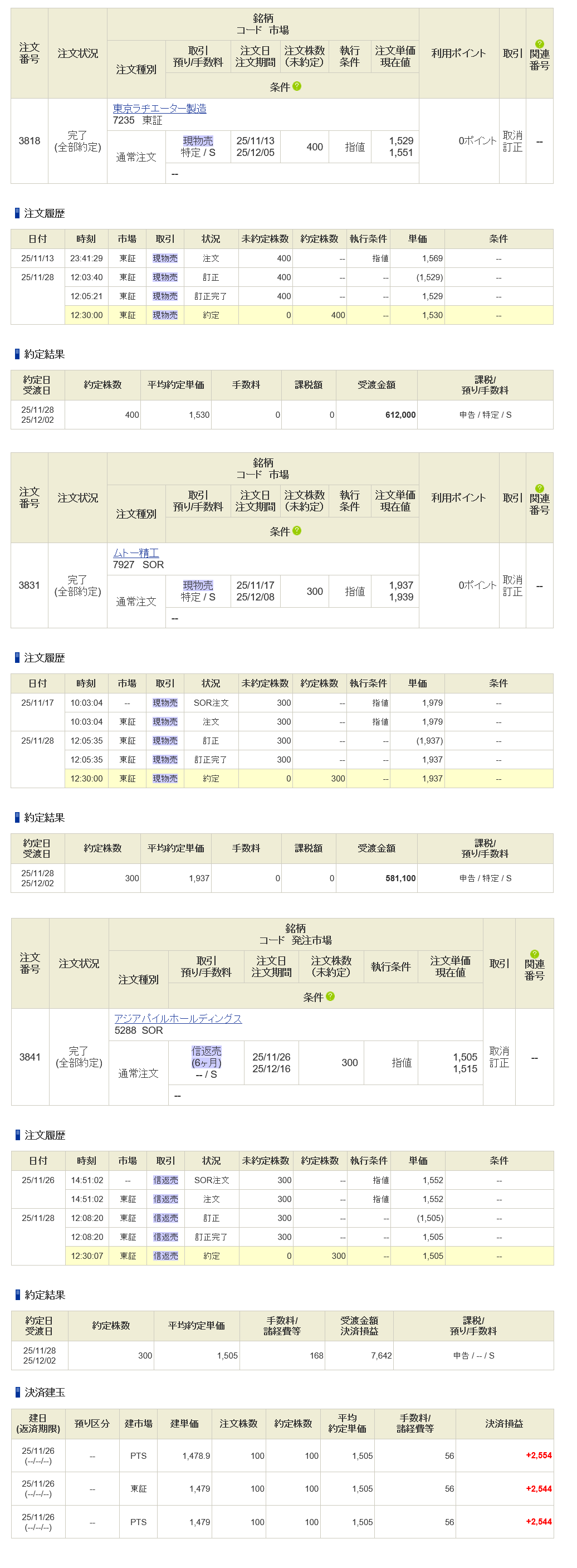Click 取消 for order 3841
Screen dimensions: 577x1568
[x=499, y=1051]
